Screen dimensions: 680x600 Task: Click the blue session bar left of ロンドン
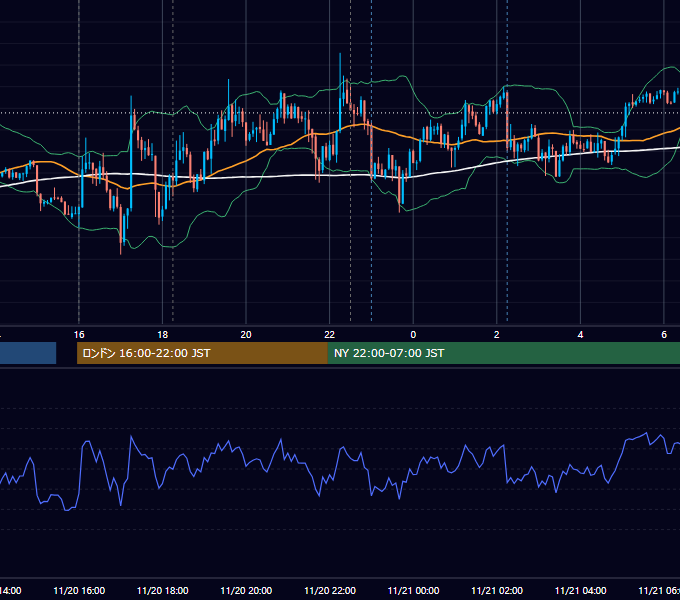point(28,353)
